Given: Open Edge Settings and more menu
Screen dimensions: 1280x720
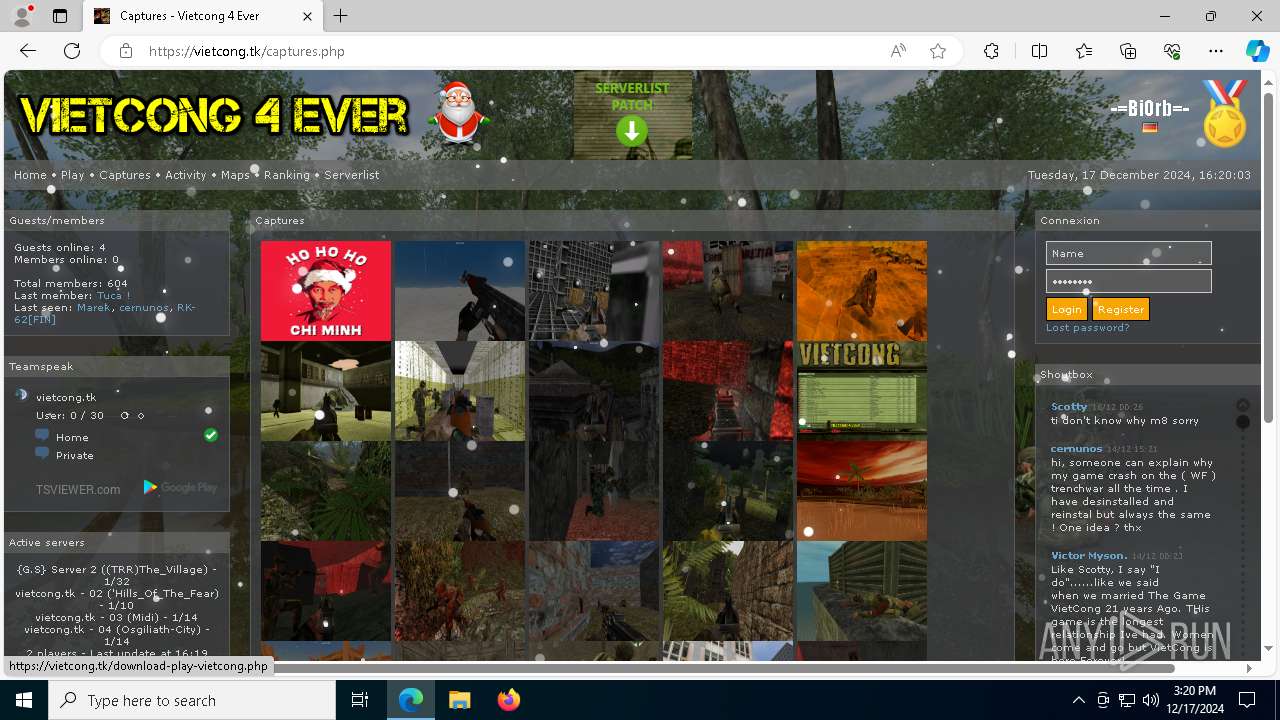Looking at the screenshot, I should click(1216, 51).
